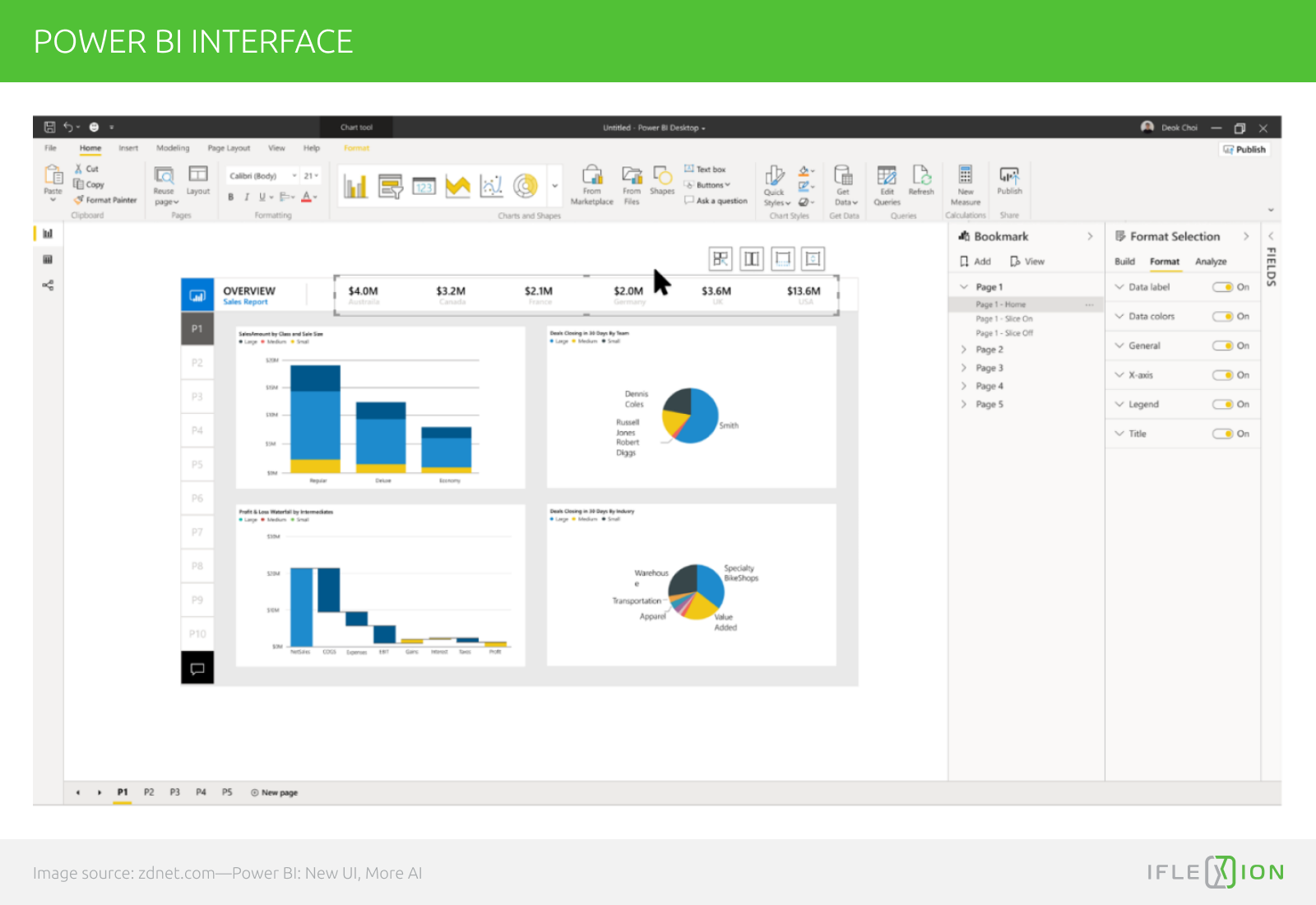The image size is (1316, 905).
Task: Insert the scatter chart visual
Action: coord(491,186)
